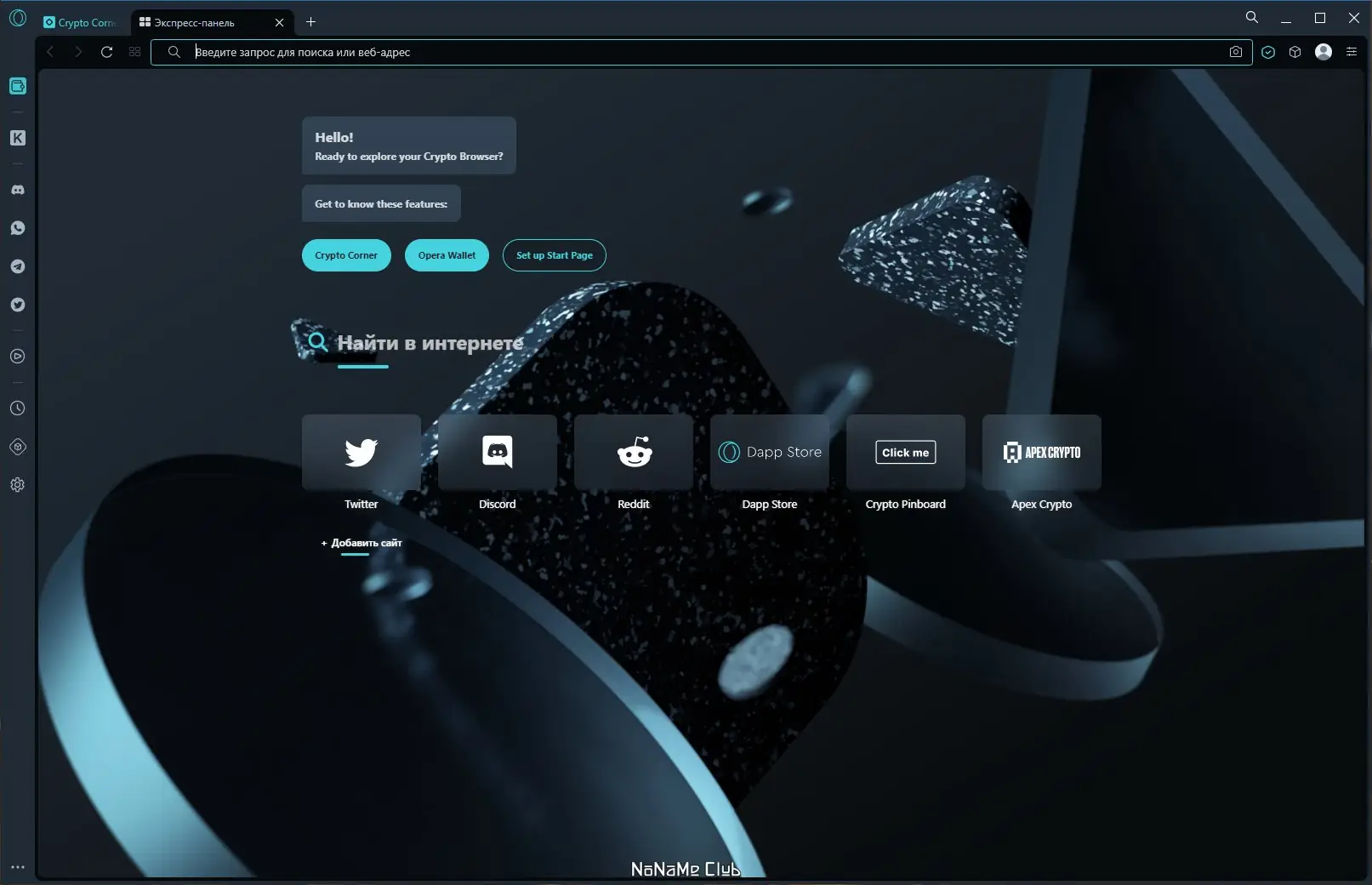Viewport: 1372px width, 885px height.
Task: Open History from the sidebar
Action: point(18,408)
